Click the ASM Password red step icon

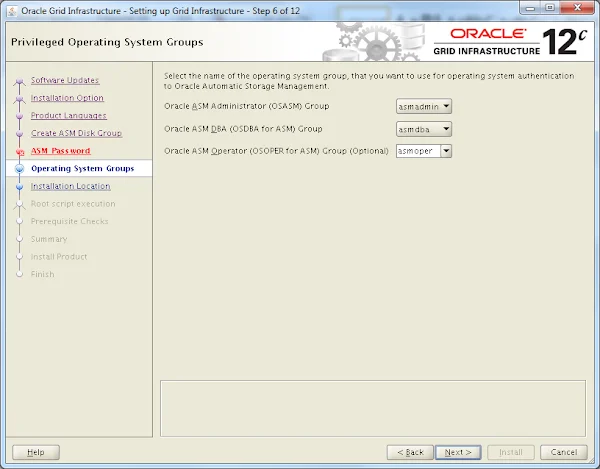point(20,151)
